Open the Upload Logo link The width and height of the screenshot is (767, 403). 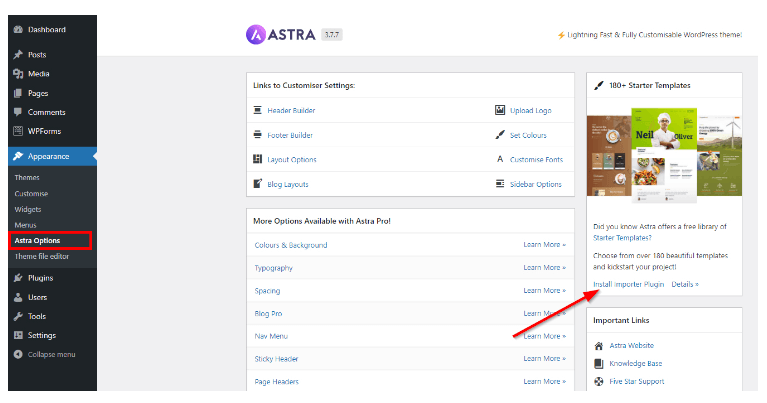pos(531,111)
